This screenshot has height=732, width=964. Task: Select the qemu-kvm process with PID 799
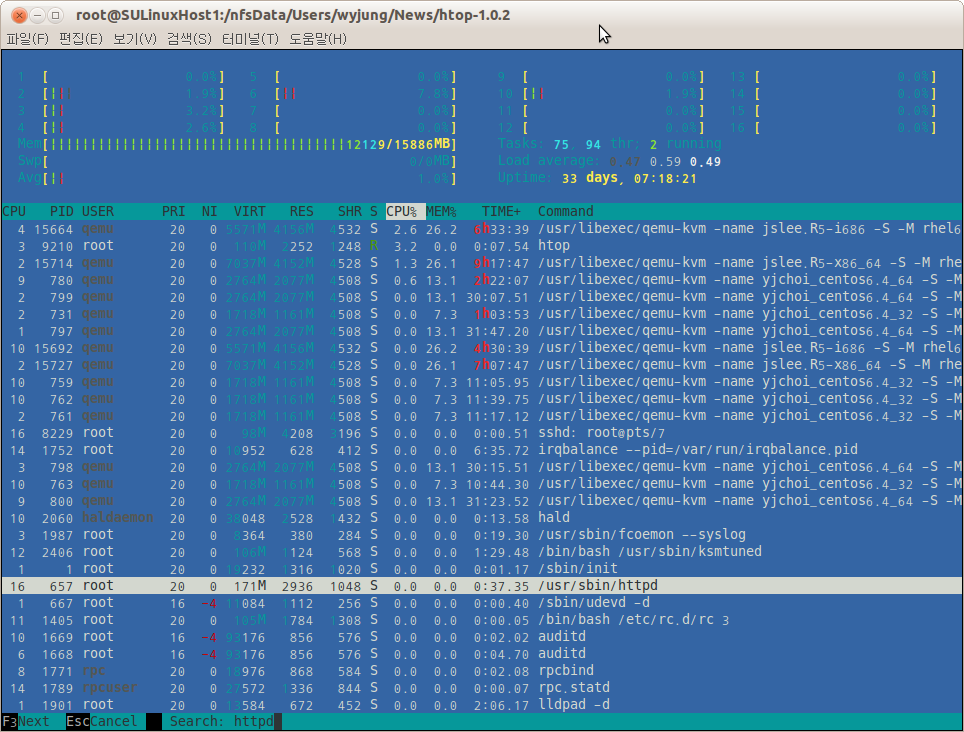tap(482, 297)
